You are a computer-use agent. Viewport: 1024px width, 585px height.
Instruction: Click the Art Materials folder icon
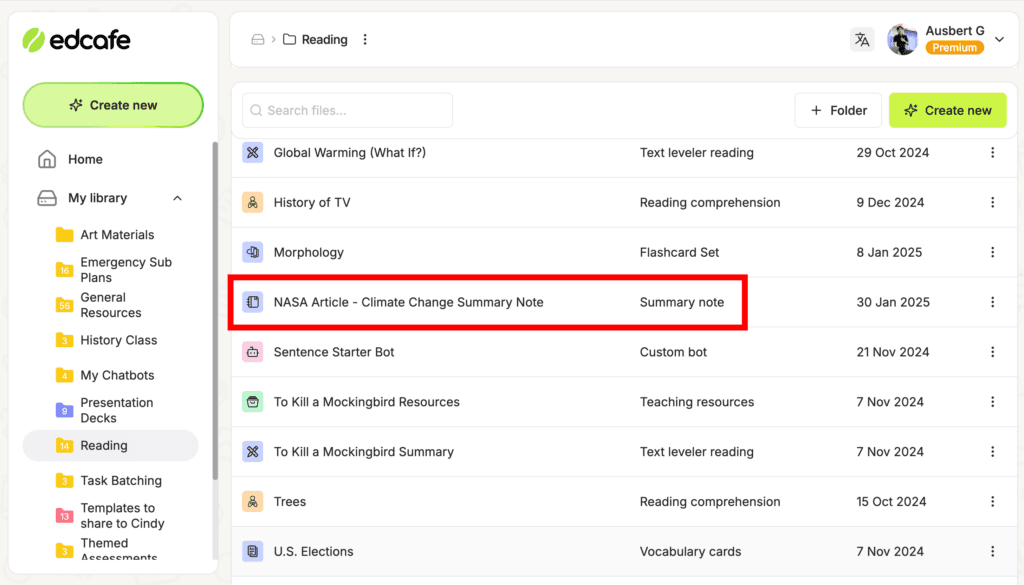pos(64,234)
